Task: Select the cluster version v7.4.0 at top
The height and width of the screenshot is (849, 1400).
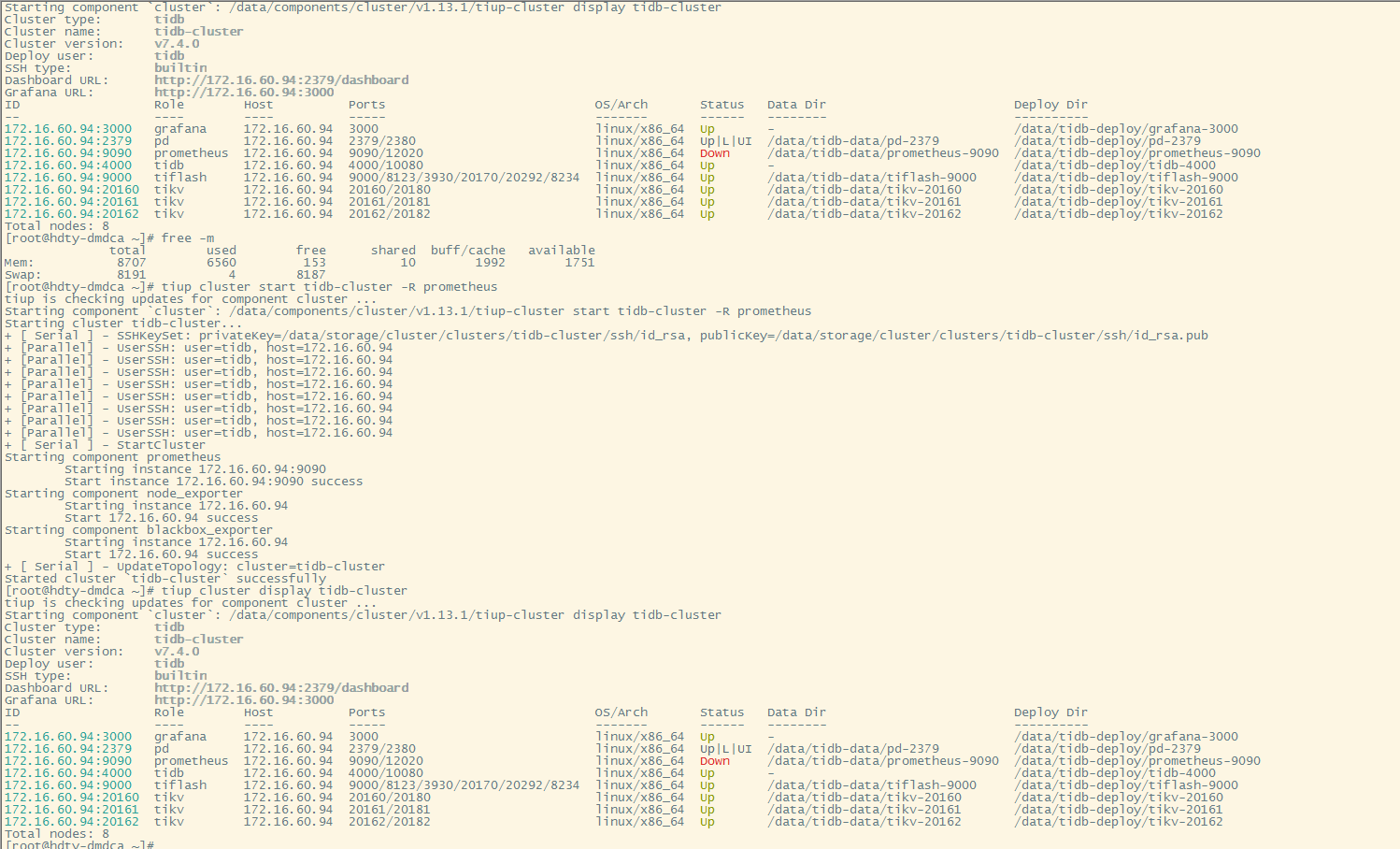Action: [177, 44]
